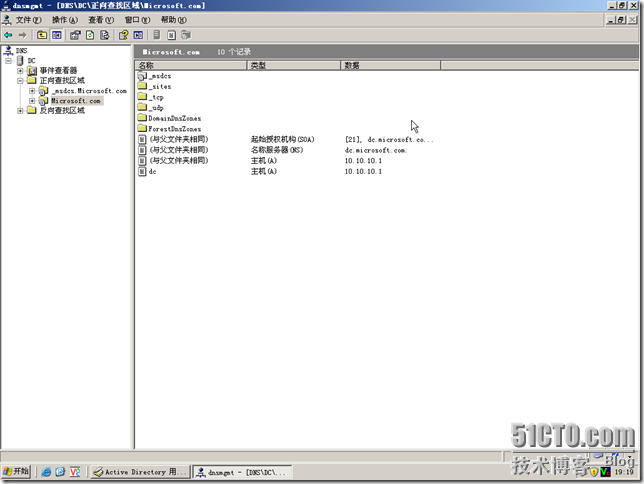Select the dc host record
The height and width of the screenshot is (484, 644).
(x=260, y=171)
